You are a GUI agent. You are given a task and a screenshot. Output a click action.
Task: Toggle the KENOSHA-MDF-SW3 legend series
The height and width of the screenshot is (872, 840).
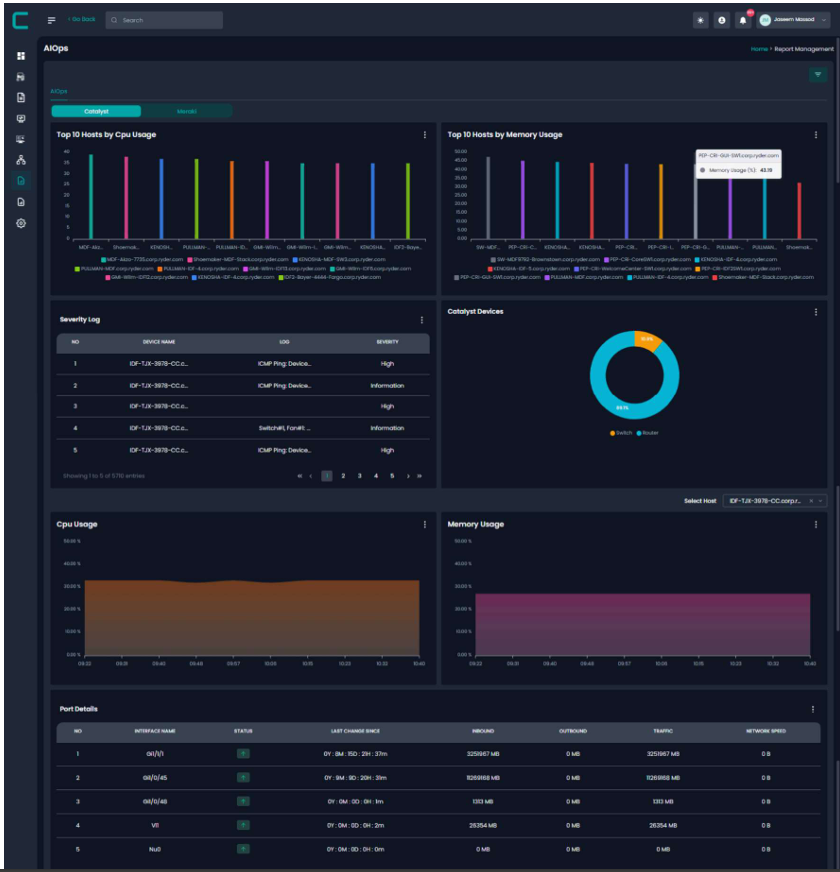tap(339, 260)
